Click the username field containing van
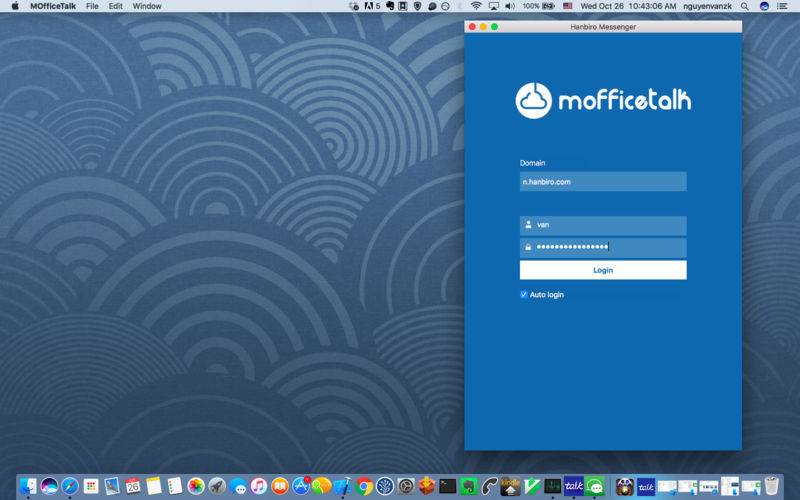The height and width of the screenshot is (500, 800). click(603, 225)
